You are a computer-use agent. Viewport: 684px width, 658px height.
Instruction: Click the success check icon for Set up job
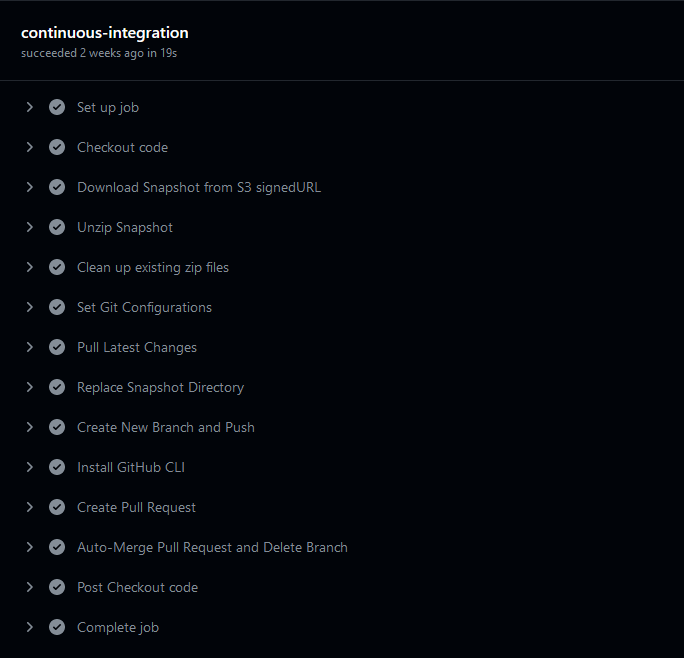tap(57, 107)
